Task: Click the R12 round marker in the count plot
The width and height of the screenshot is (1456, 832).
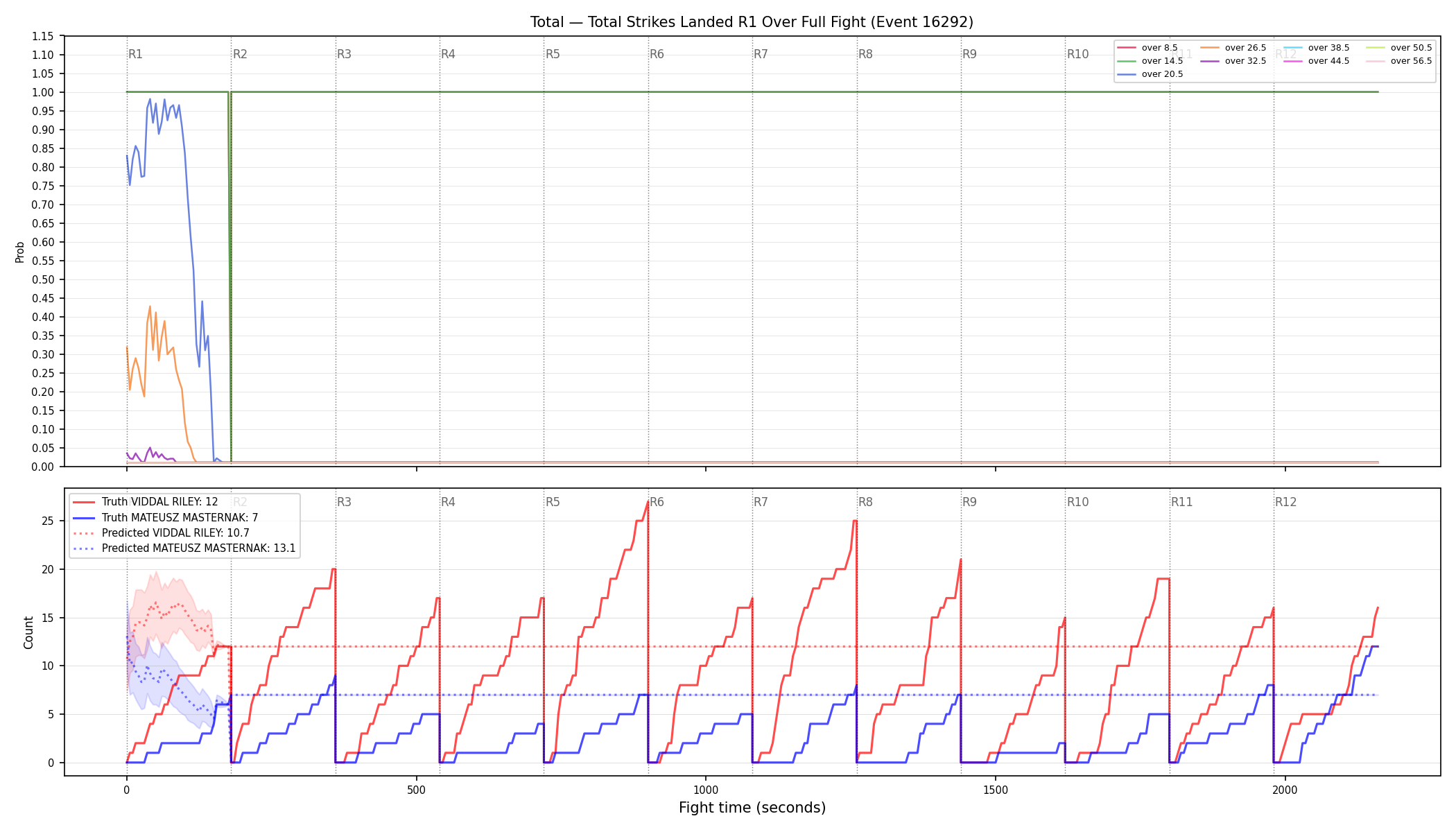Action: pyautogui.click(x=1286, y=502)
